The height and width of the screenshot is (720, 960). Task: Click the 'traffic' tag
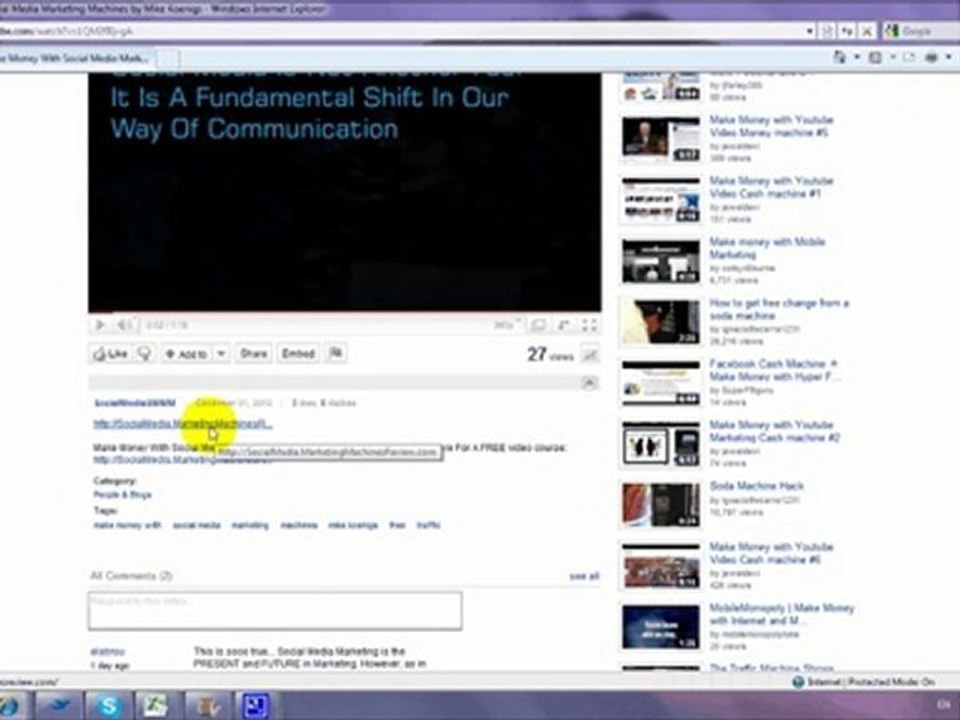tap(429, 525)
